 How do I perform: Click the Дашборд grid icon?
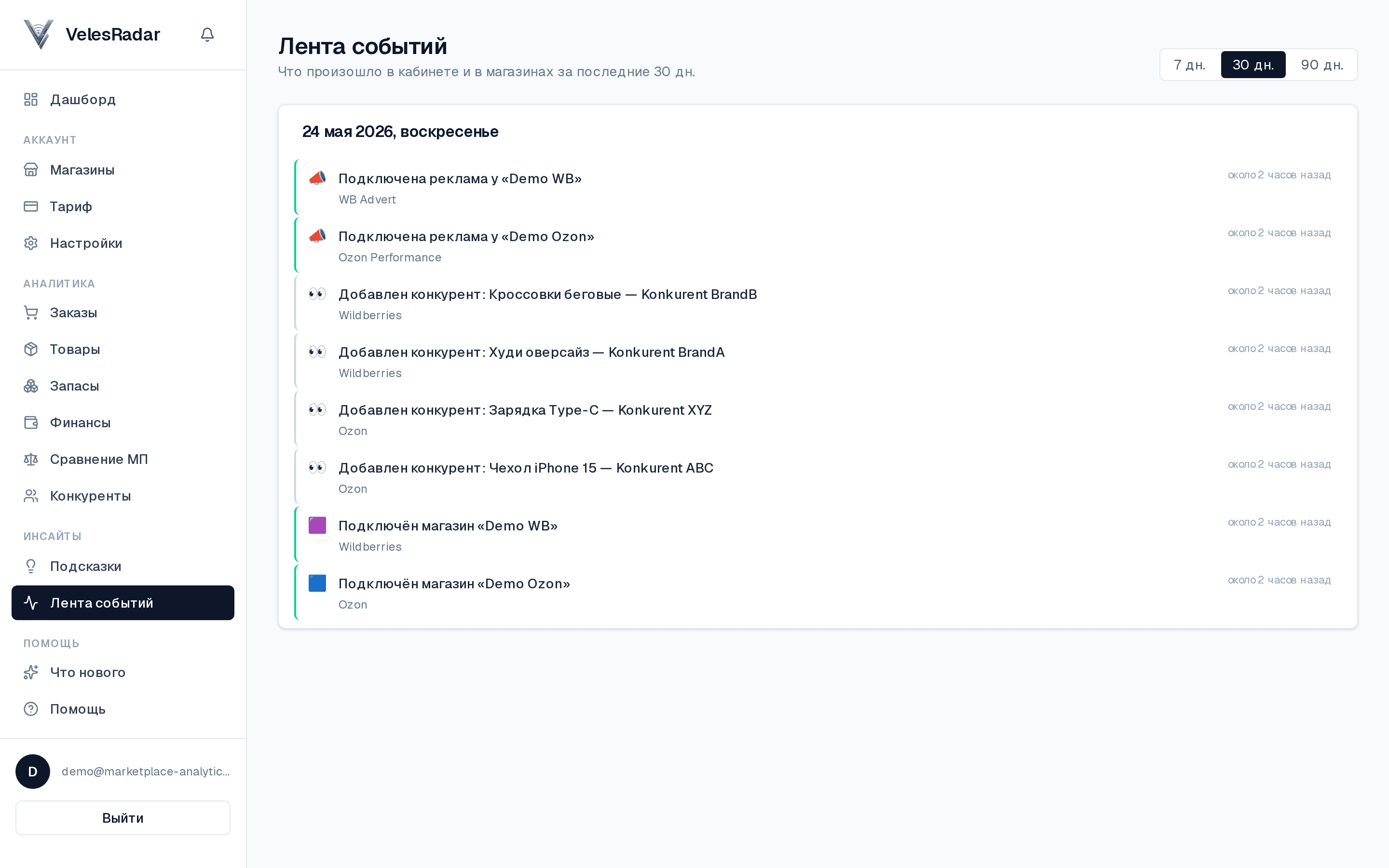point(31,99)
